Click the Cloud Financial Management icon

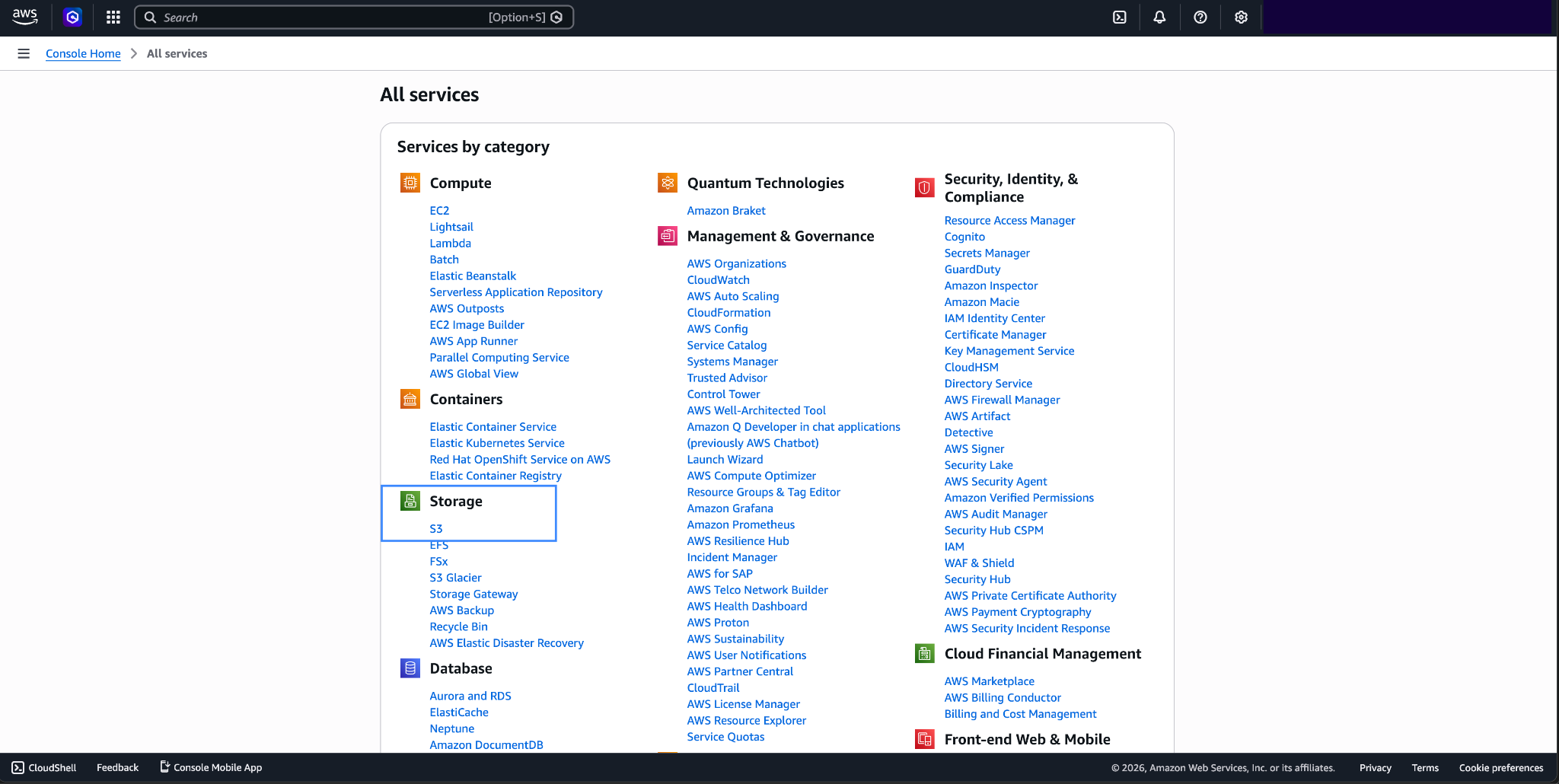pos(925,654)
